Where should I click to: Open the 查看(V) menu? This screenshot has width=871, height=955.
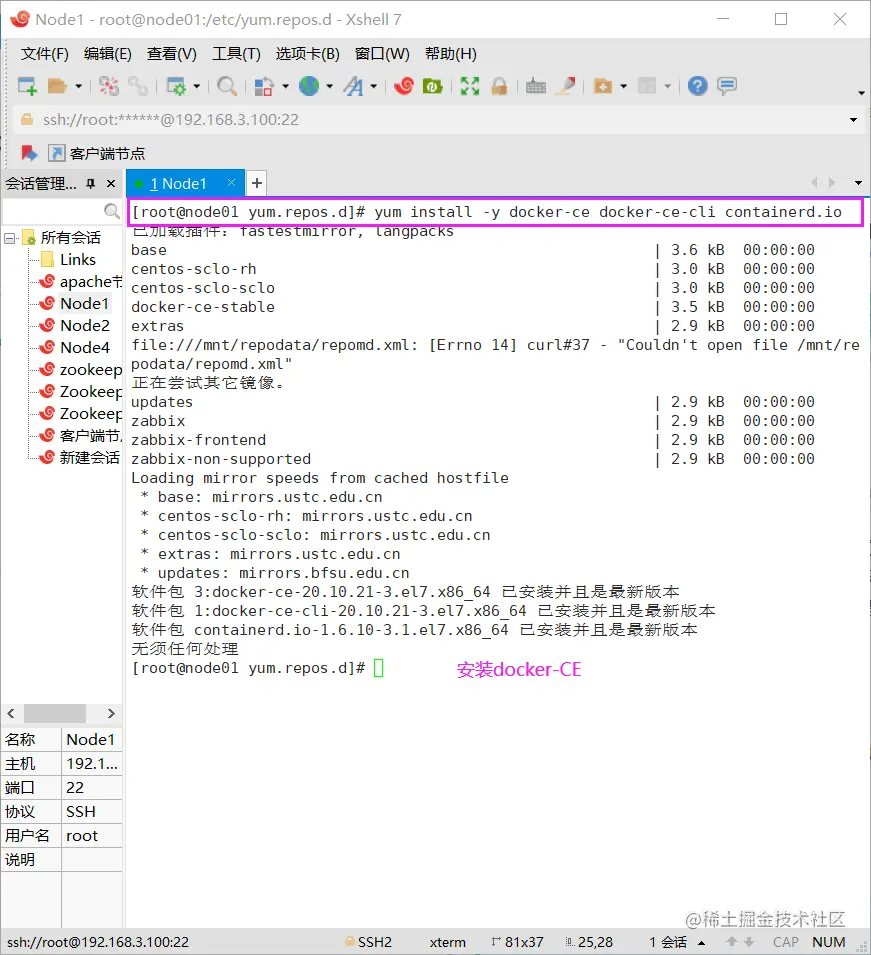[x=172, y=54]
